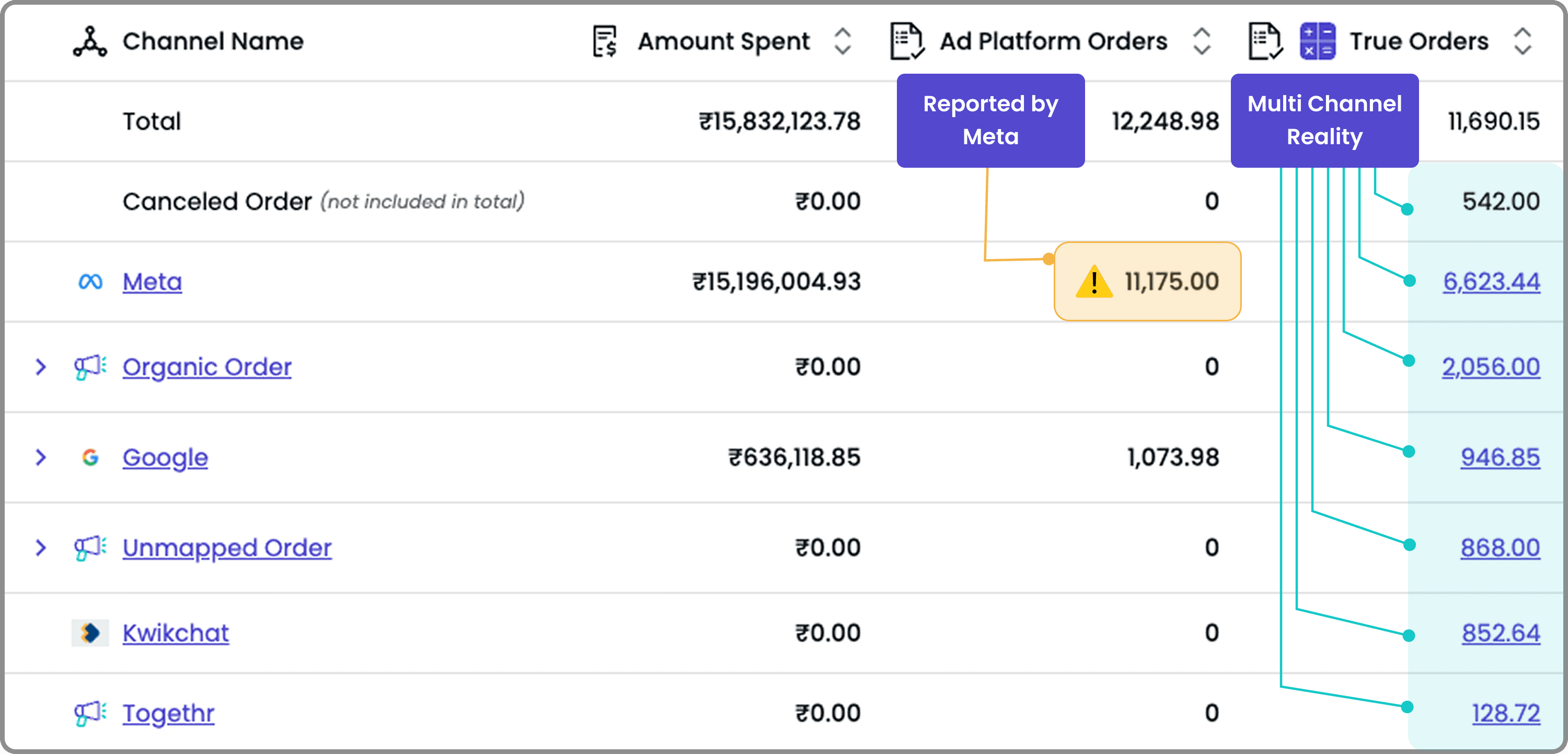
Task: Click the Google logo icon
Action: click(90, 457)
